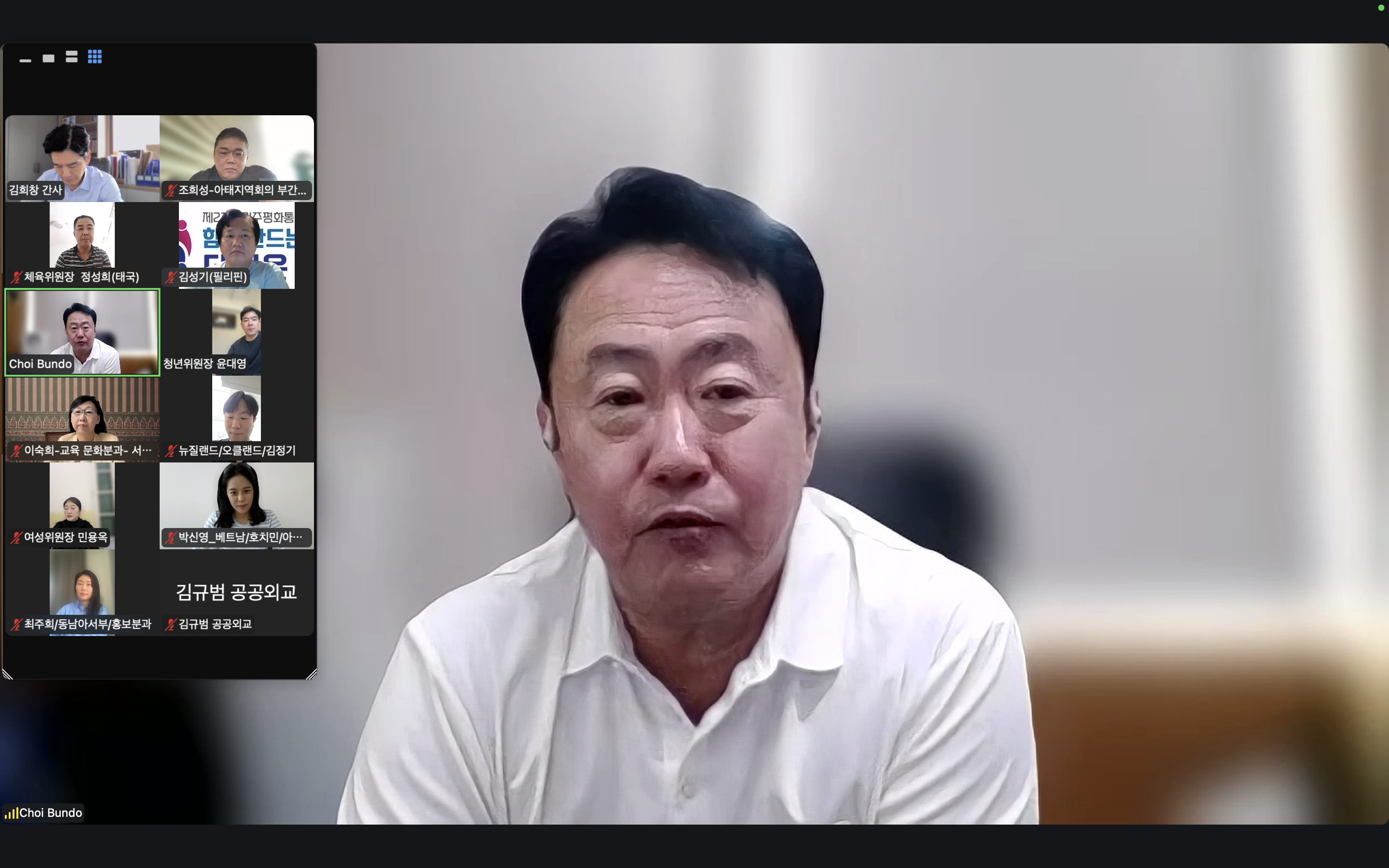Click the 최주희/동남아서부/홍보분과 video tile

(x=82, y=585)
